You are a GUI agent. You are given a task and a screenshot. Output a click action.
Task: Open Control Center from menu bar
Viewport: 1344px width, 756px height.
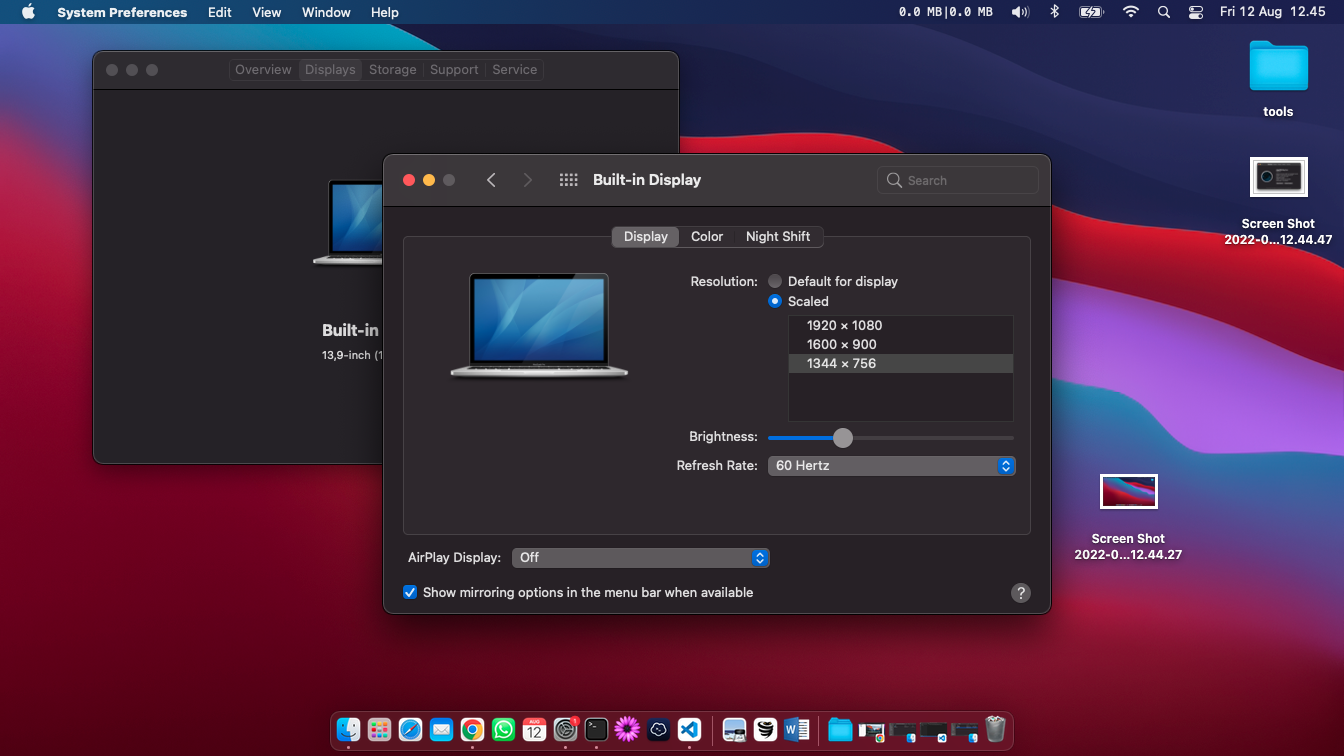(x=1196, y=12)
